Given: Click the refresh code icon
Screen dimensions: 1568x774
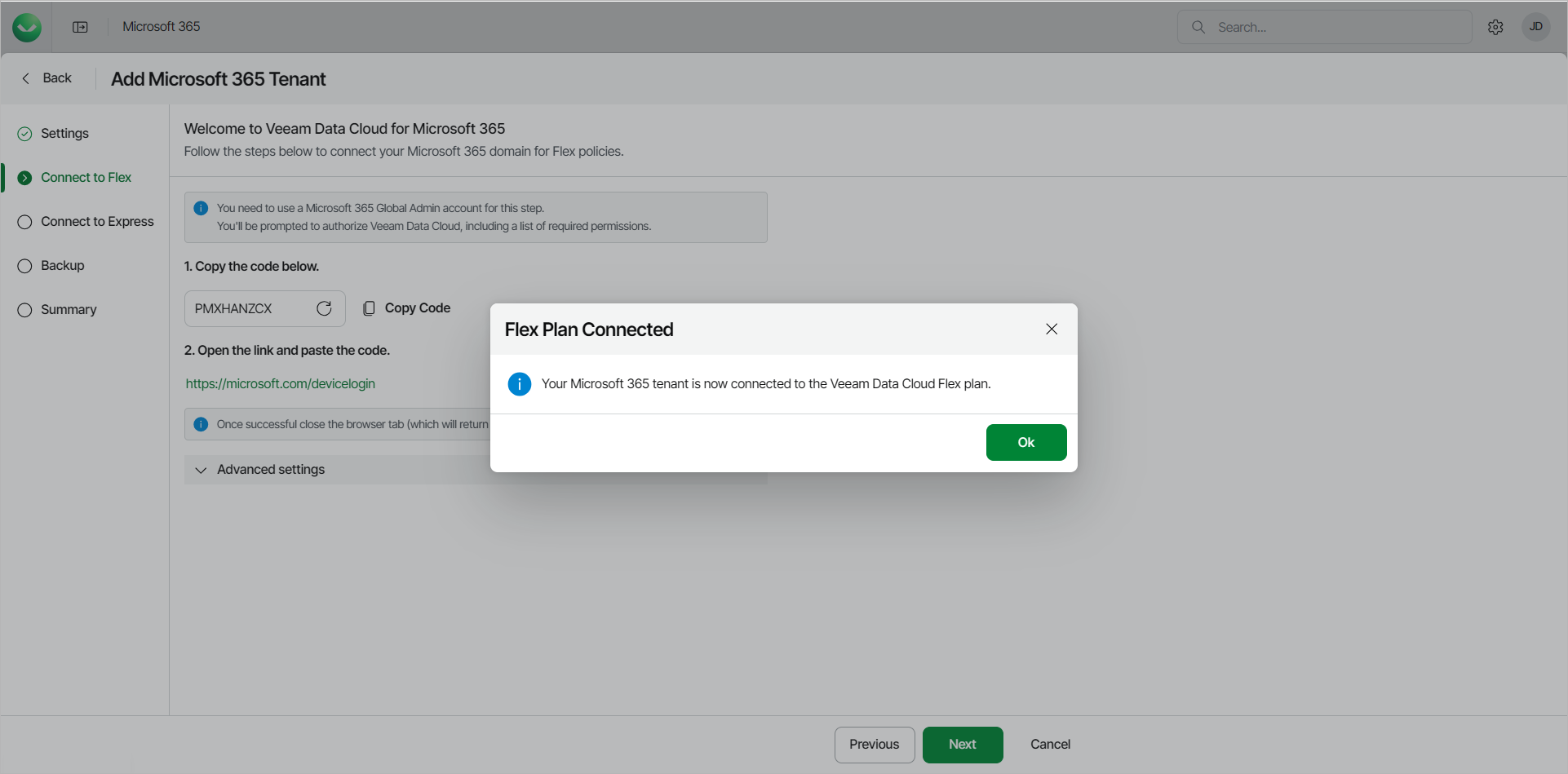Looking at the screenshot, I should point(324,308).
